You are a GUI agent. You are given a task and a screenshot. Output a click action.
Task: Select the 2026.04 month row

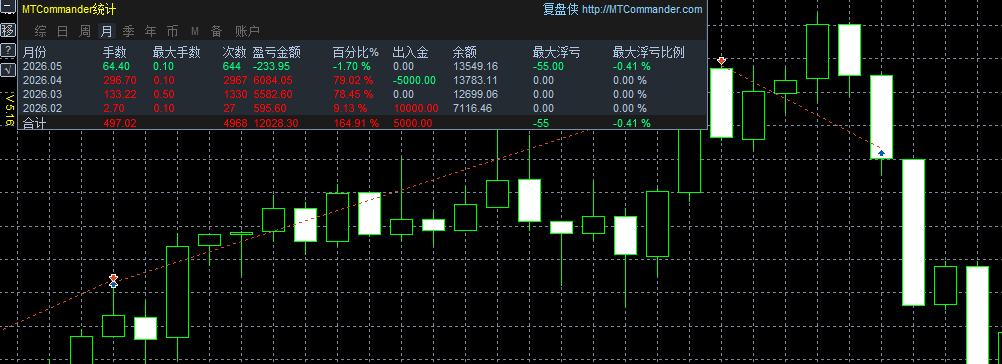[362, 80]
